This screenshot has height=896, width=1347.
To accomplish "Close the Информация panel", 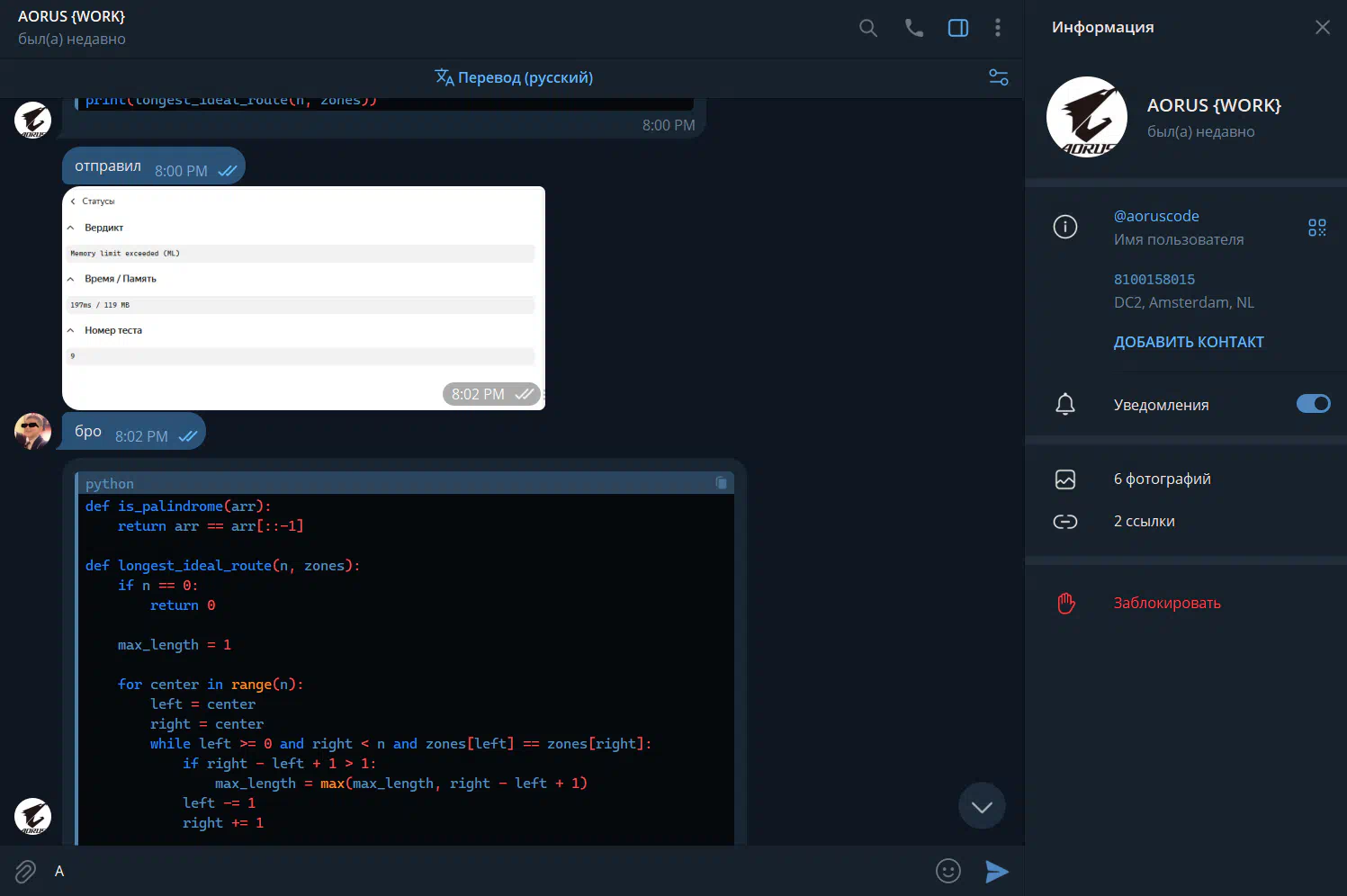I will click(x=1323, y=27).
